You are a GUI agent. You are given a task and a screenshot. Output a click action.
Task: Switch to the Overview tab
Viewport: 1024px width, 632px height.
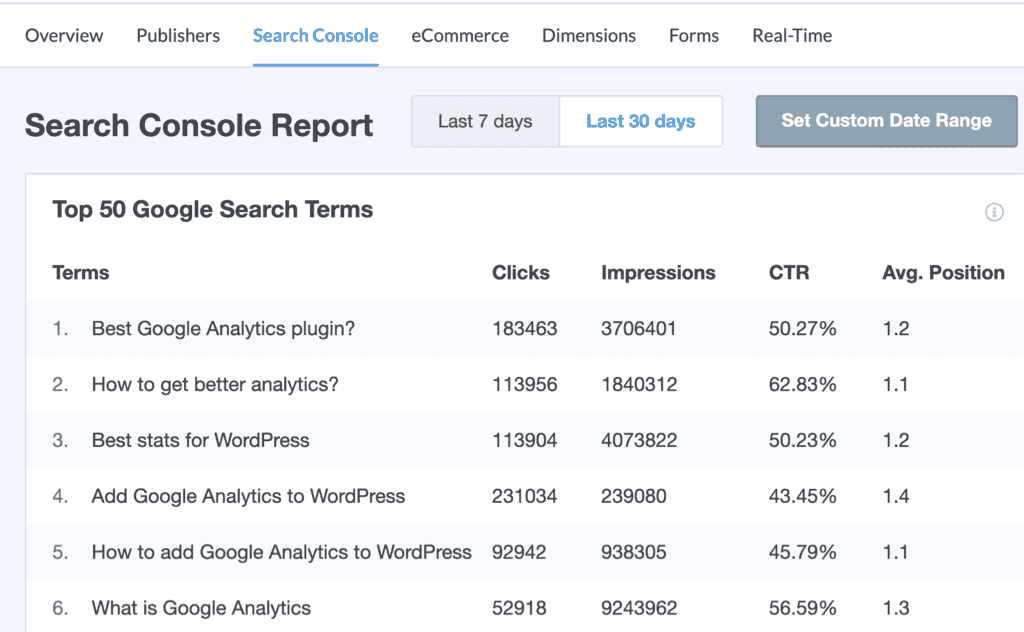point(63,35)
